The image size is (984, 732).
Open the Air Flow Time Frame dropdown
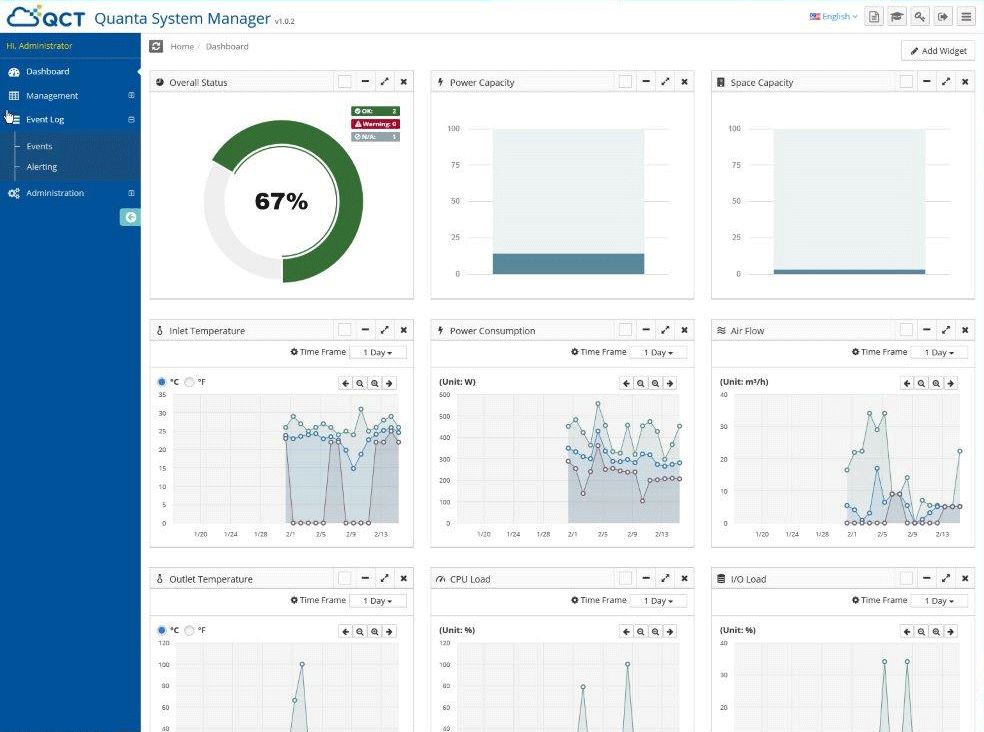click(939, 353)
